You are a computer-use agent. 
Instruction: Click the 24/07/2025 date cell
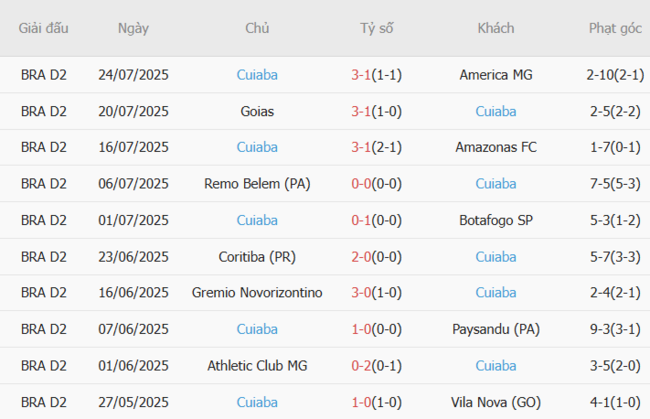133,74
